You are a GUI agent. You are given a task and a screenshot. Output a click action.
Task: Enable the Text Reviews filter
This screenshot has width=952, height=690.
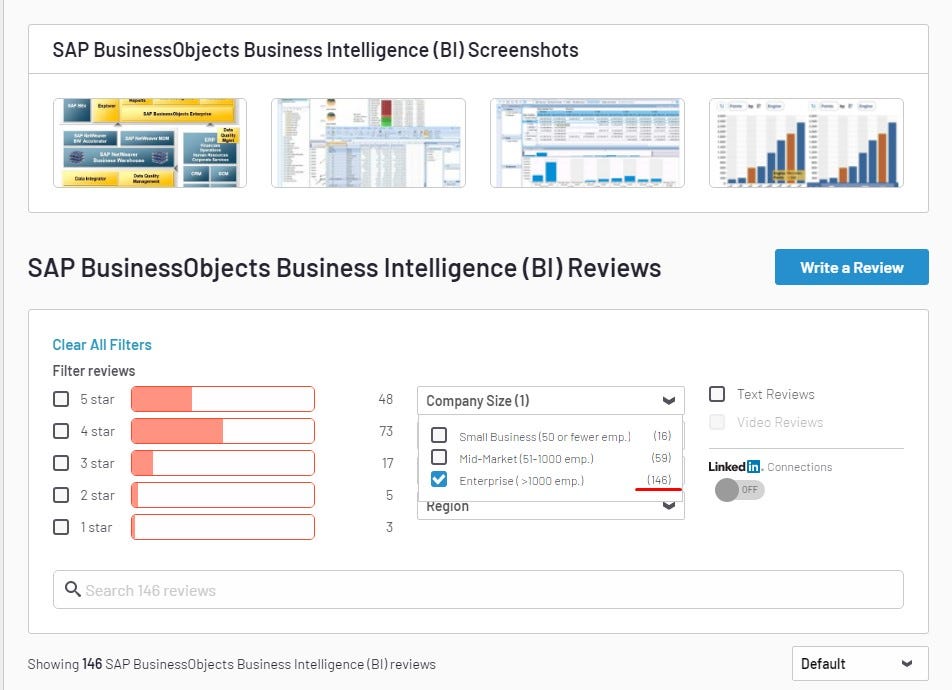click(717, 394)
